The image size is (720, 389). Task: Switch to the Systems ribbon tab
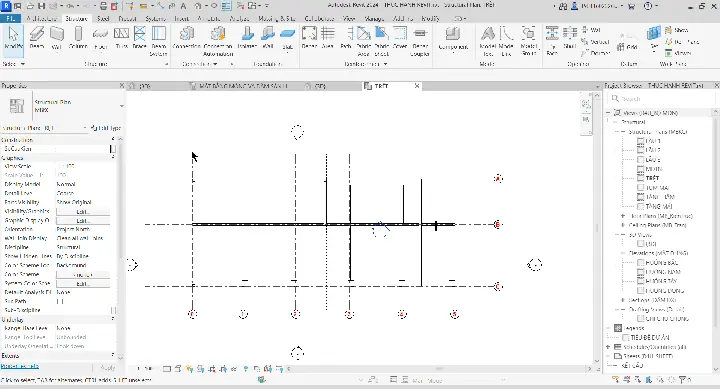click(155, 18)
